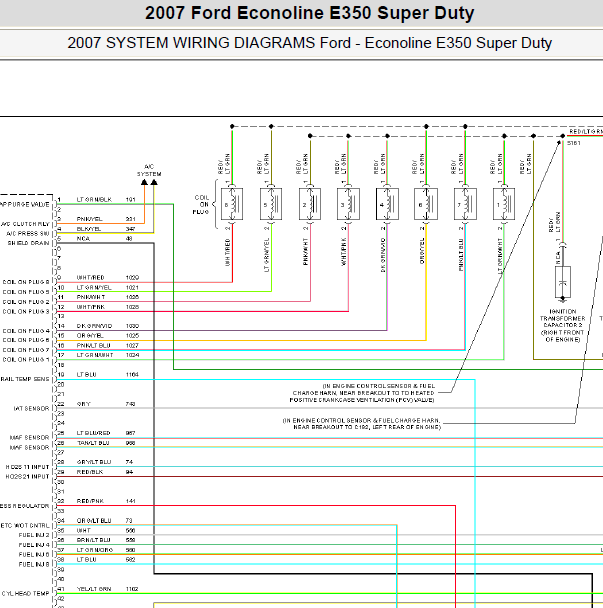Click the 'HO2S 11 INPUT' pin label
Viewport: 603px width, 608px height.
(27, 467)
